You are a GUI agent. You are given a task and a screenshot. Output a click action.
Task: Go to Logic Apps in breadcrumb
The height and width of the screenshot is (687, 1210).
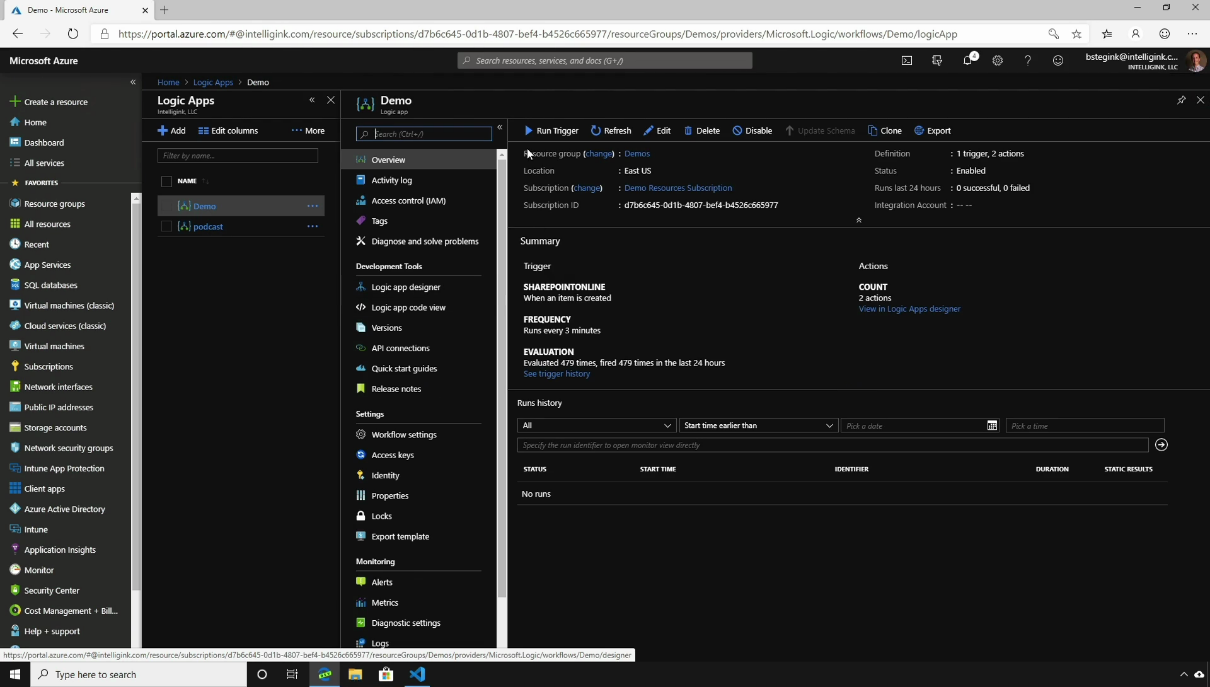coord(213,82)
